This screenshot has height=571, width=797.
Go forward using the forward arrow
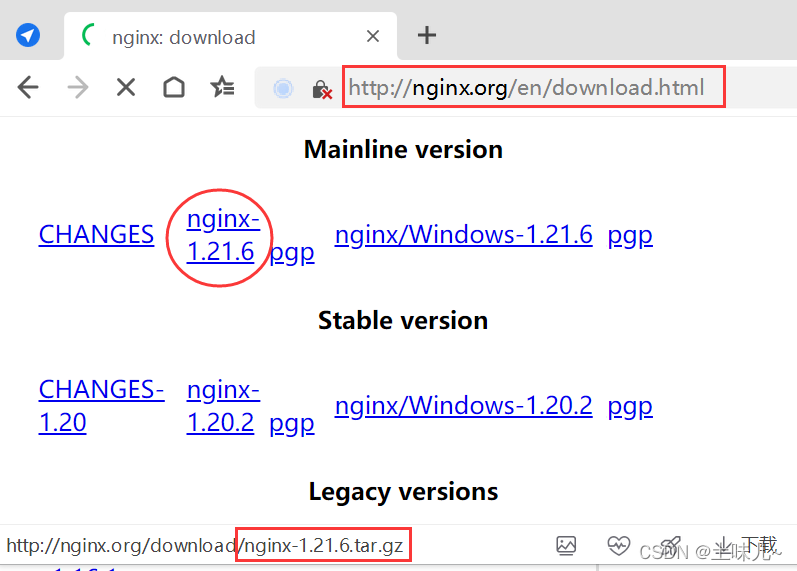(78, 87)
